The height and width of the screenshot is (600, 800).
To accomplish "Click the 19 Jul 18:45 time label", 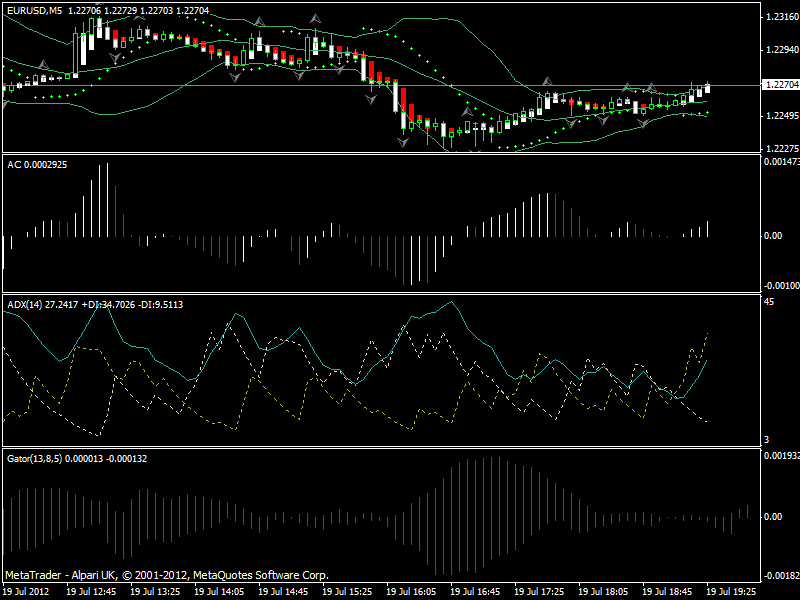I will [x=667, y=592].
